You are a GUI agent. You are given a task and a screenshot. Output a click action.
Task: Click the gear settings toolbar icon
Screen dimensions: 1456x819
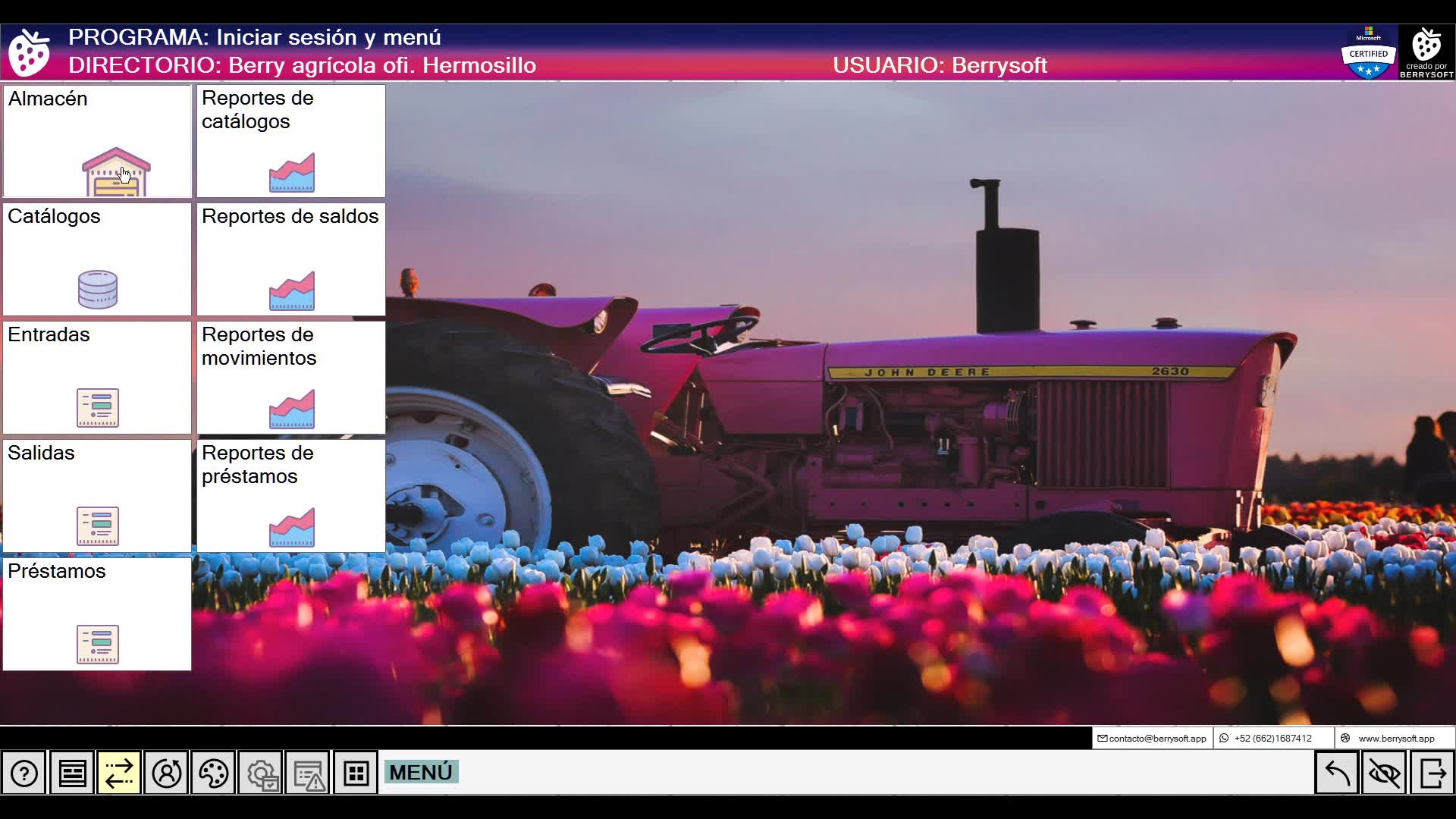tap(261, 773)
